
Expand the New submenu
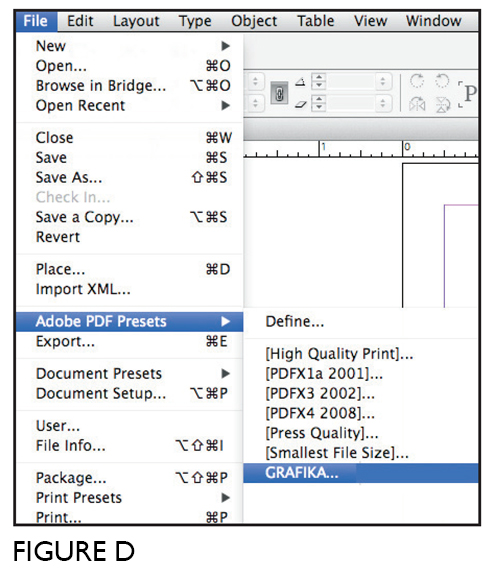pyautogui.click(x=130, y=46)
